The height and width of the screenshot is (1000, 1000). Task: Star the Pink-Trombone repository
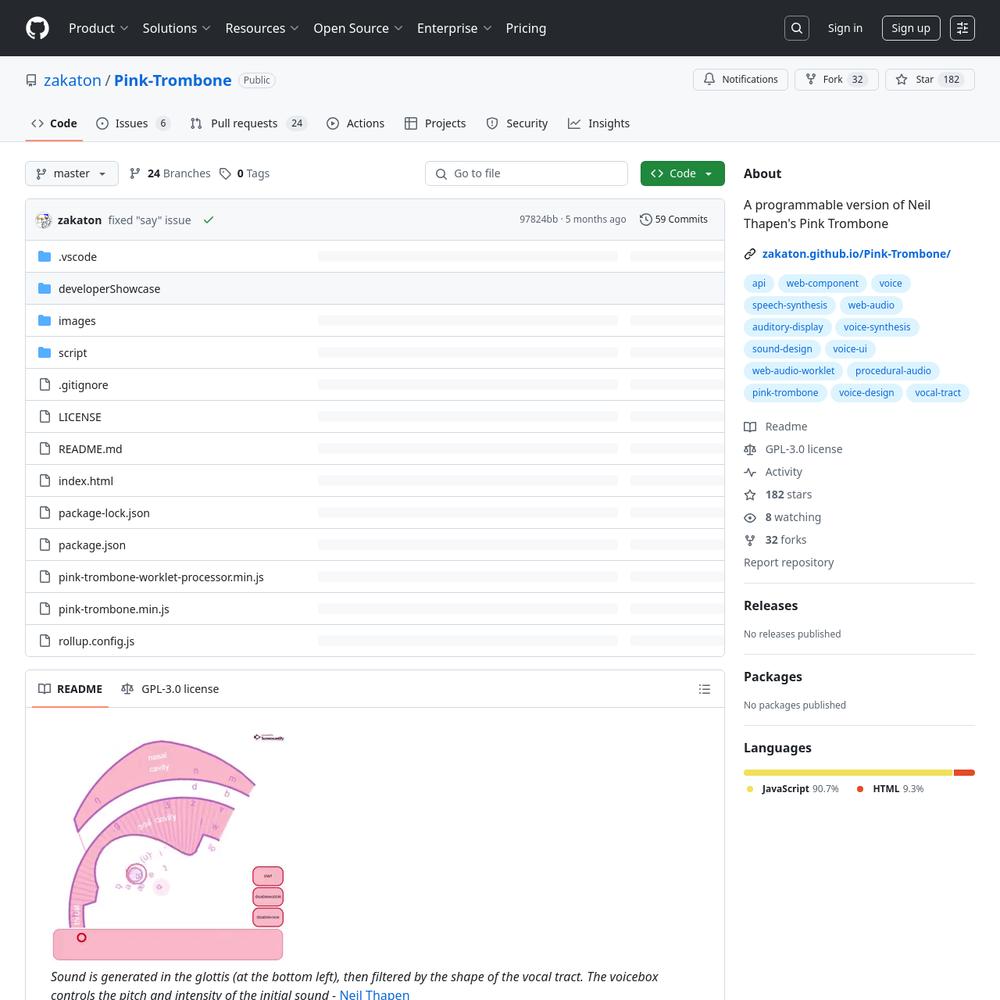[930, 79]
